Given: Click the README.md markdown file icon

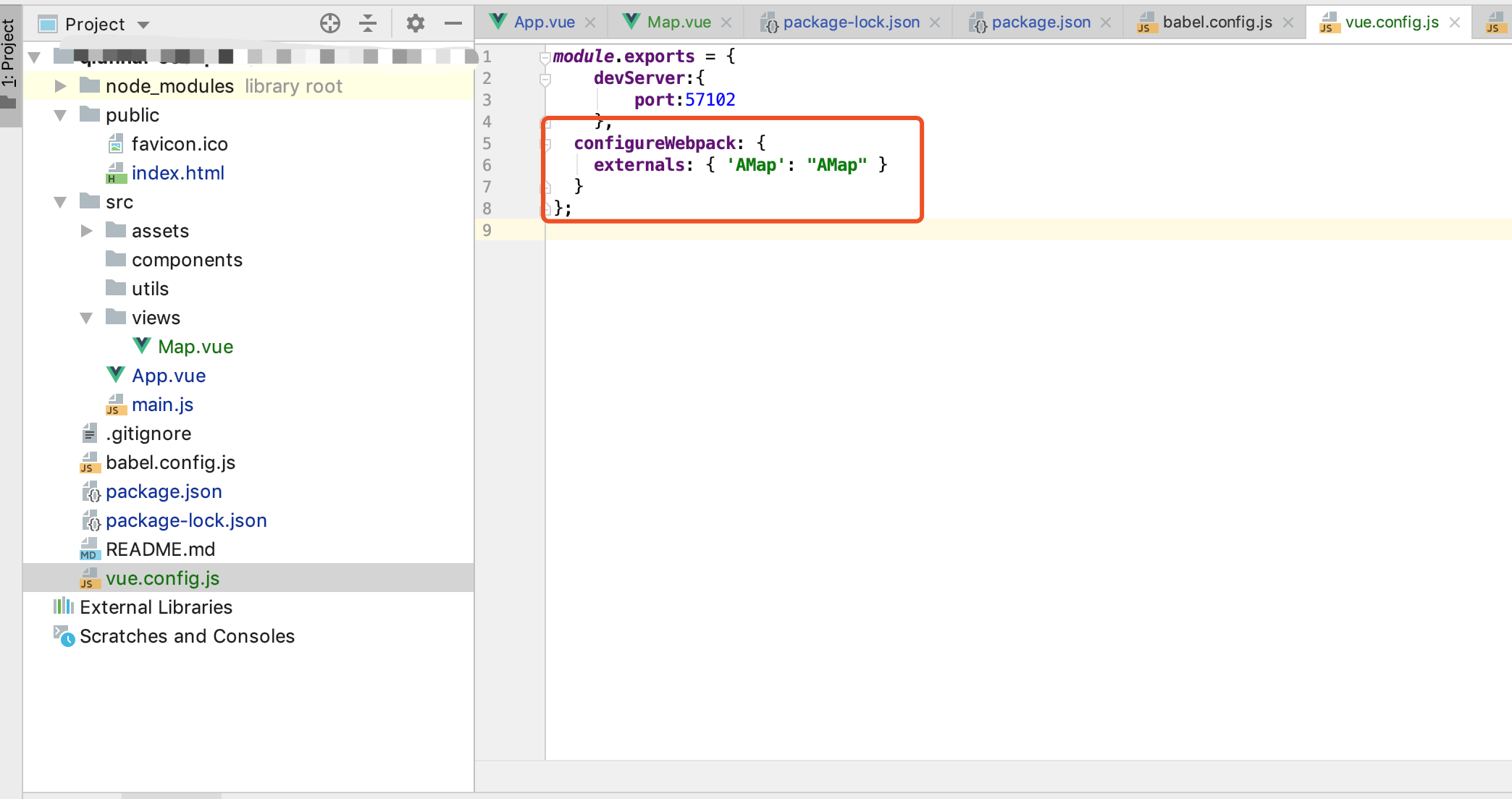Looking at the screenshot, I should tap(89, 549).
